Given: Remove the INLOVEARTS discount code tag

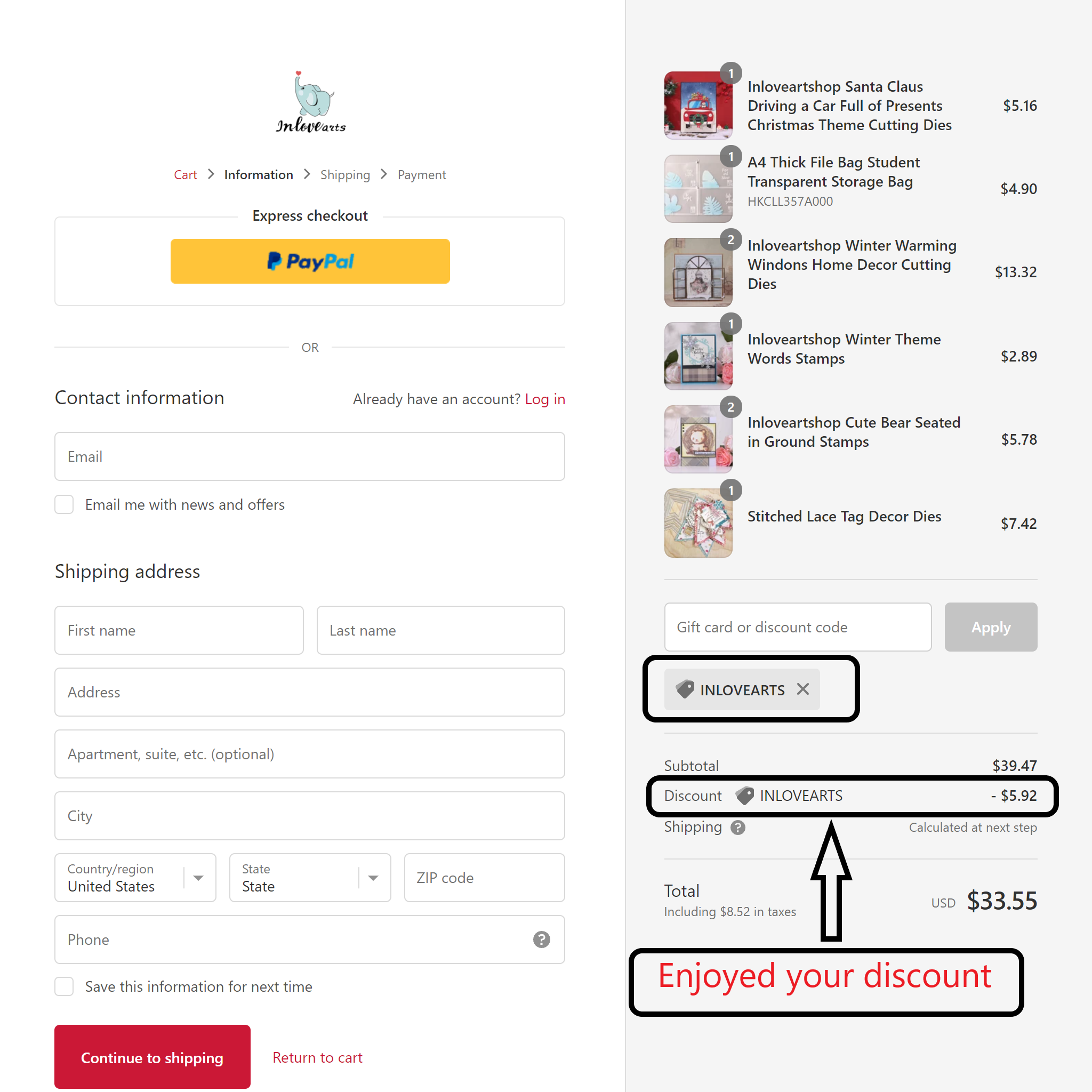Looking at the screenshot, I should point(802,689).
